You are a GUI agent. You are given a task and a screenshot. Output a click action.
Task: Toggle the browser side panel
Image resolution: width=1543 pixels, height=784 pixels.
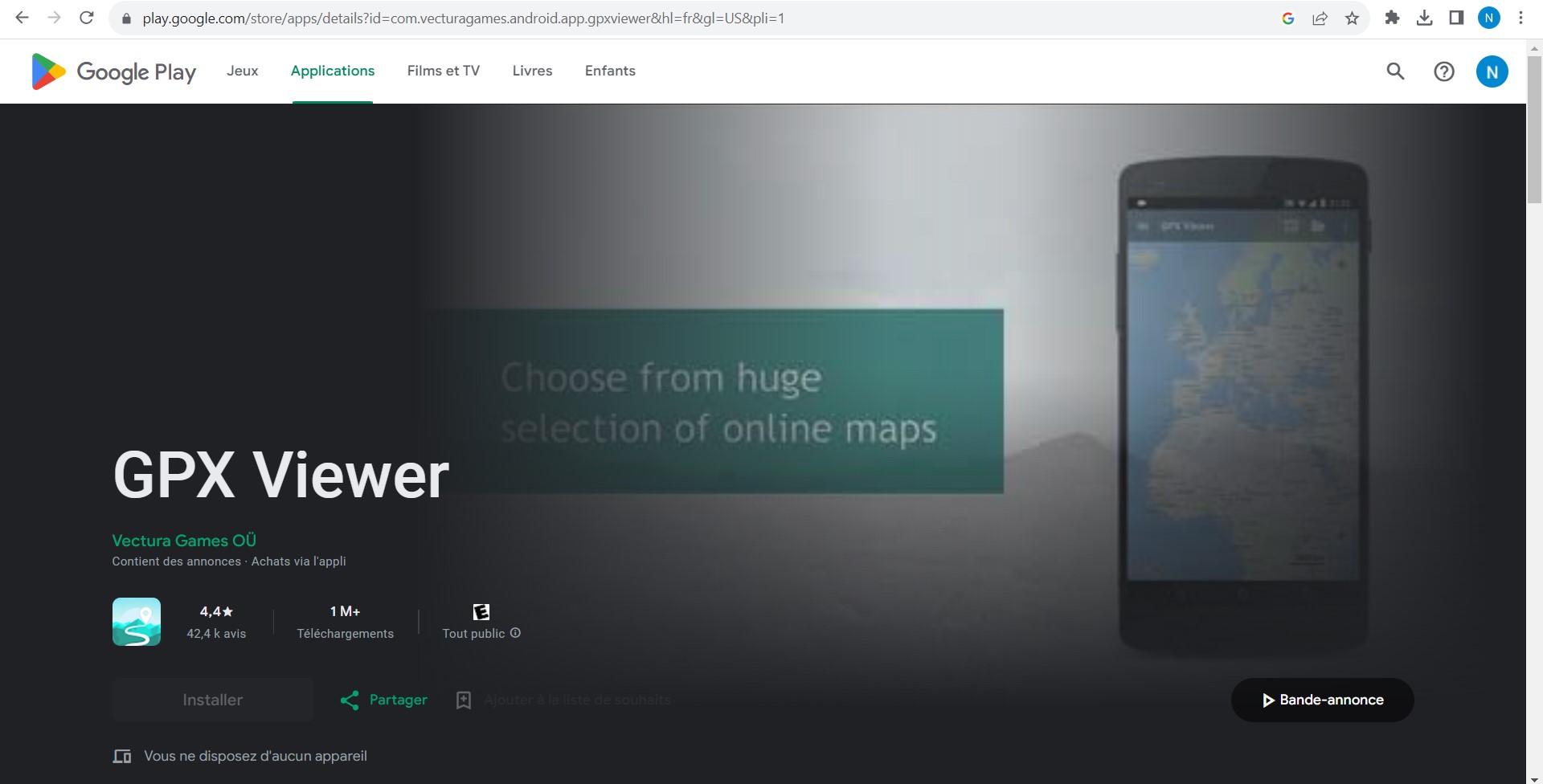click(x=1456, y=18)
